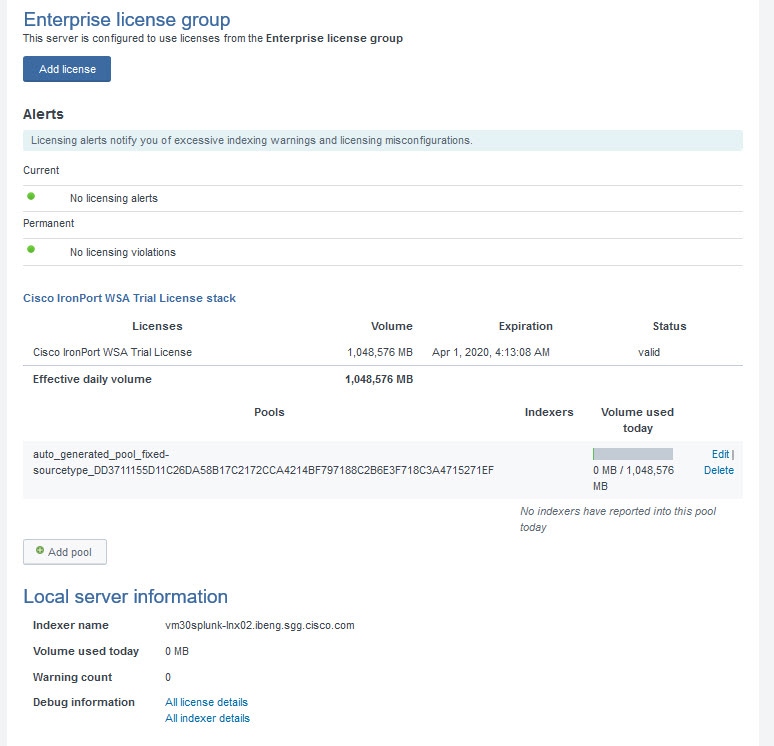Click the 'No licensing violations' text
This screenshot has height=746, width=774.
click(x=123, y=252)
